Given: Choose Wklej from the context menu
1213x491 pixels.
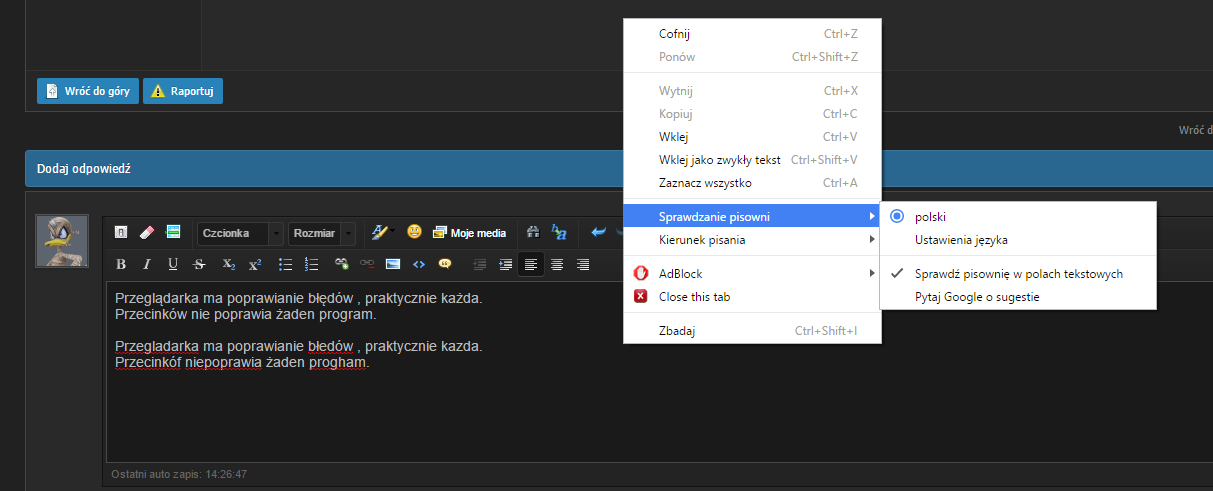Looking at the screenshot, I should (752, 136).
